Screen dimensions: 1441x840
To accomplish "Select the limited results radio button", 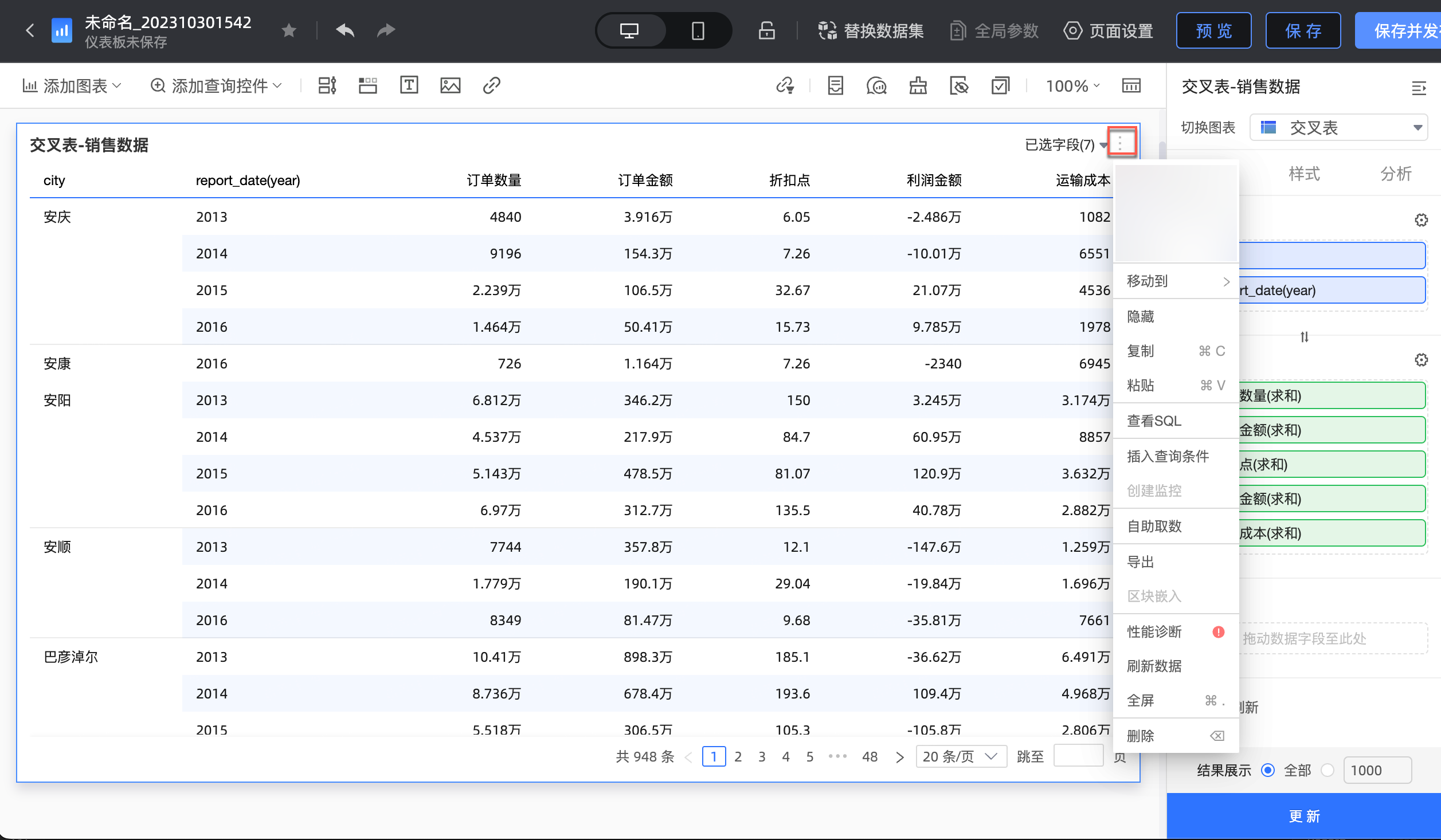I will (1328, 771).
